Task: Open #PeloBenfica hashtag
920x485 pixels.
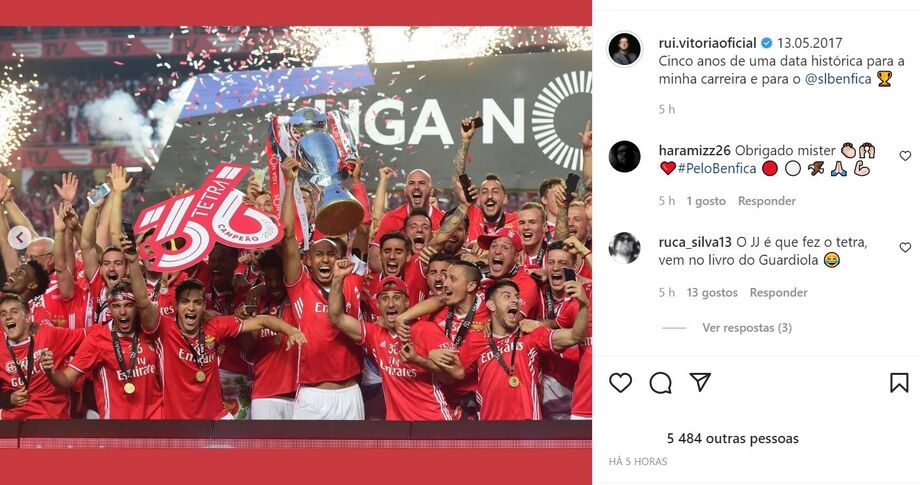Action: (x=717, y=169)
